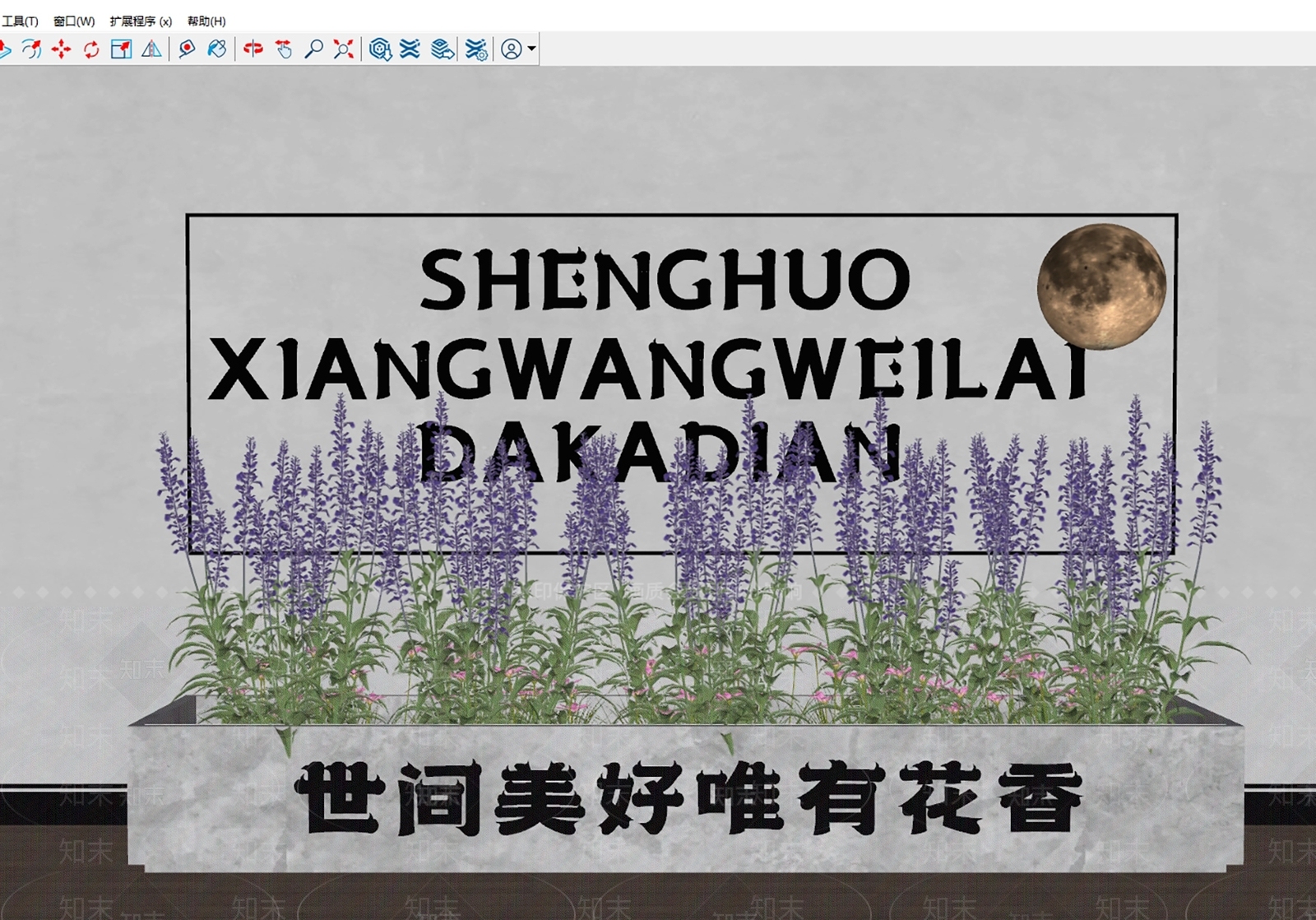Select the Rotate tool

tap(91, 49)
